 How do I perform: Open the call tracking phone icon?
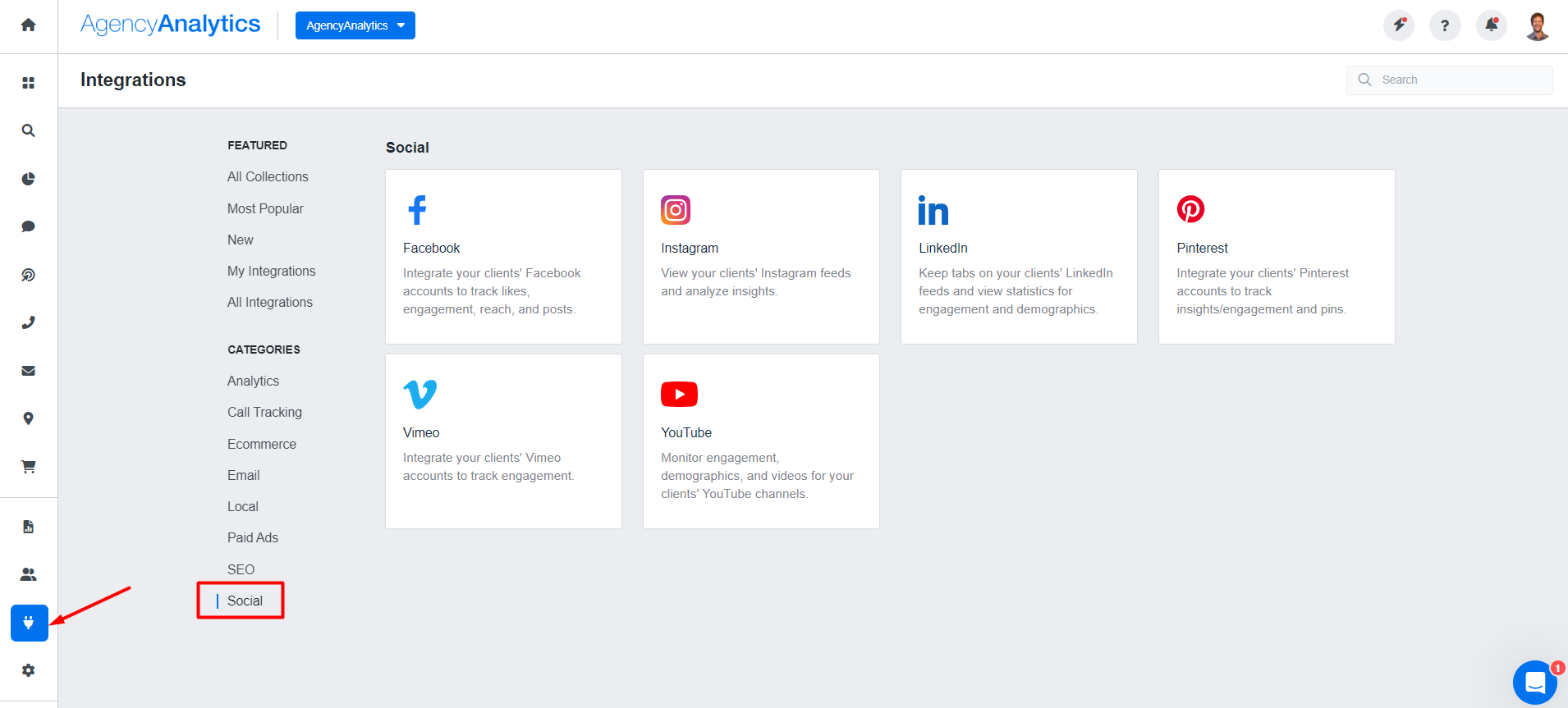pyautogui.click(x=28, y=322)
